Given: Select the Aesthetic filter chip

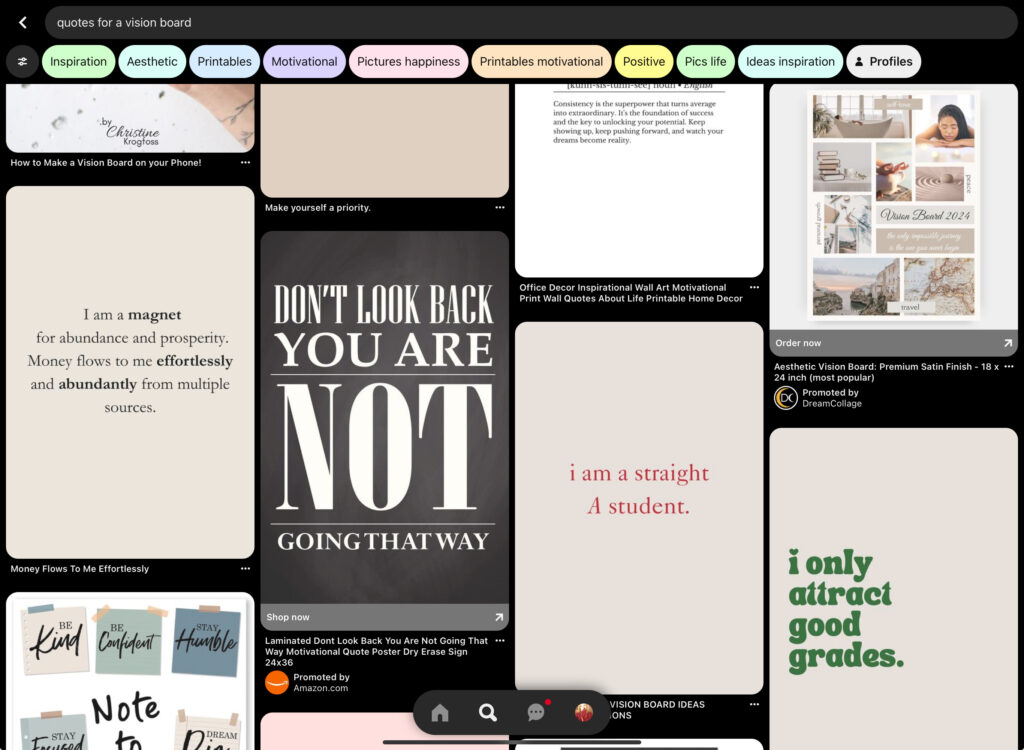Looking at the screenshot, I should [x=152, y=61].
